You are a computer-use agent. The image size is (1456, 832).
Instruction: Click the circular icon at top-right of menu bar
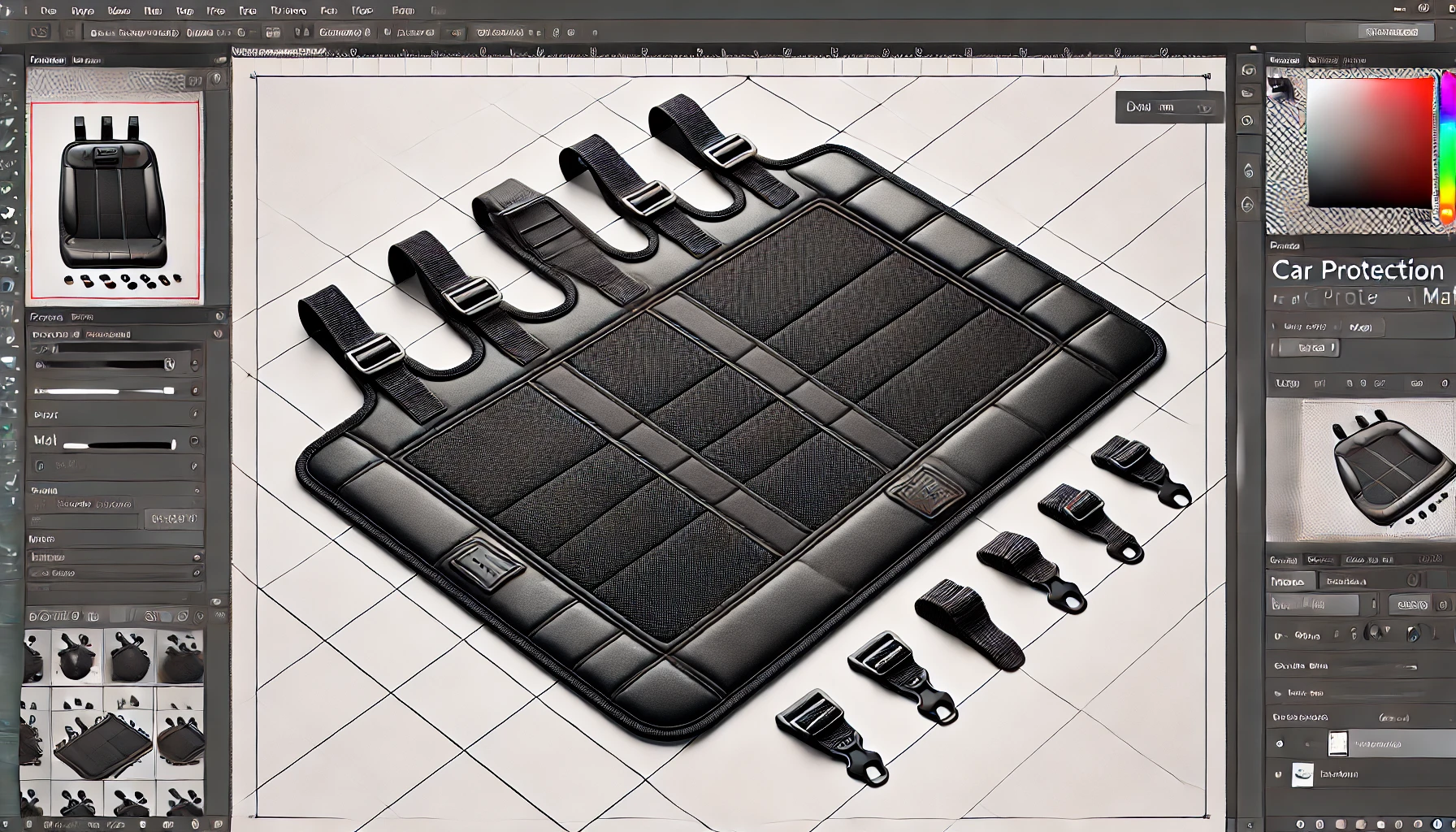(1423, 8)
